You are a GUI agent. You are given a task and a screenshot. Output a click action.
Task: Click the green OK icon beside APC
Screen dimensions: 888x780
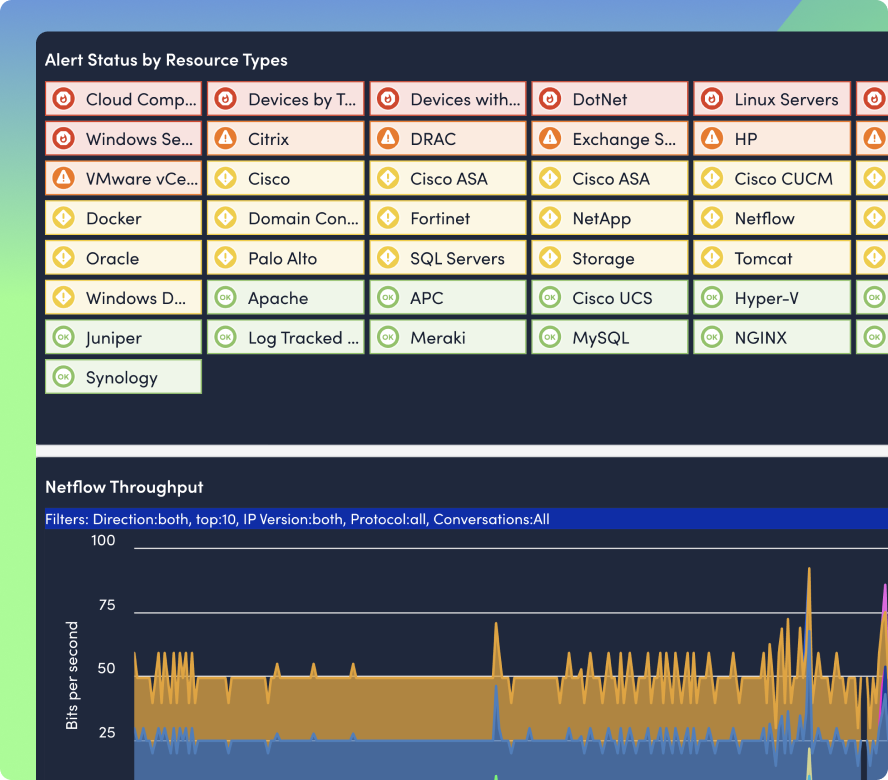388,298
